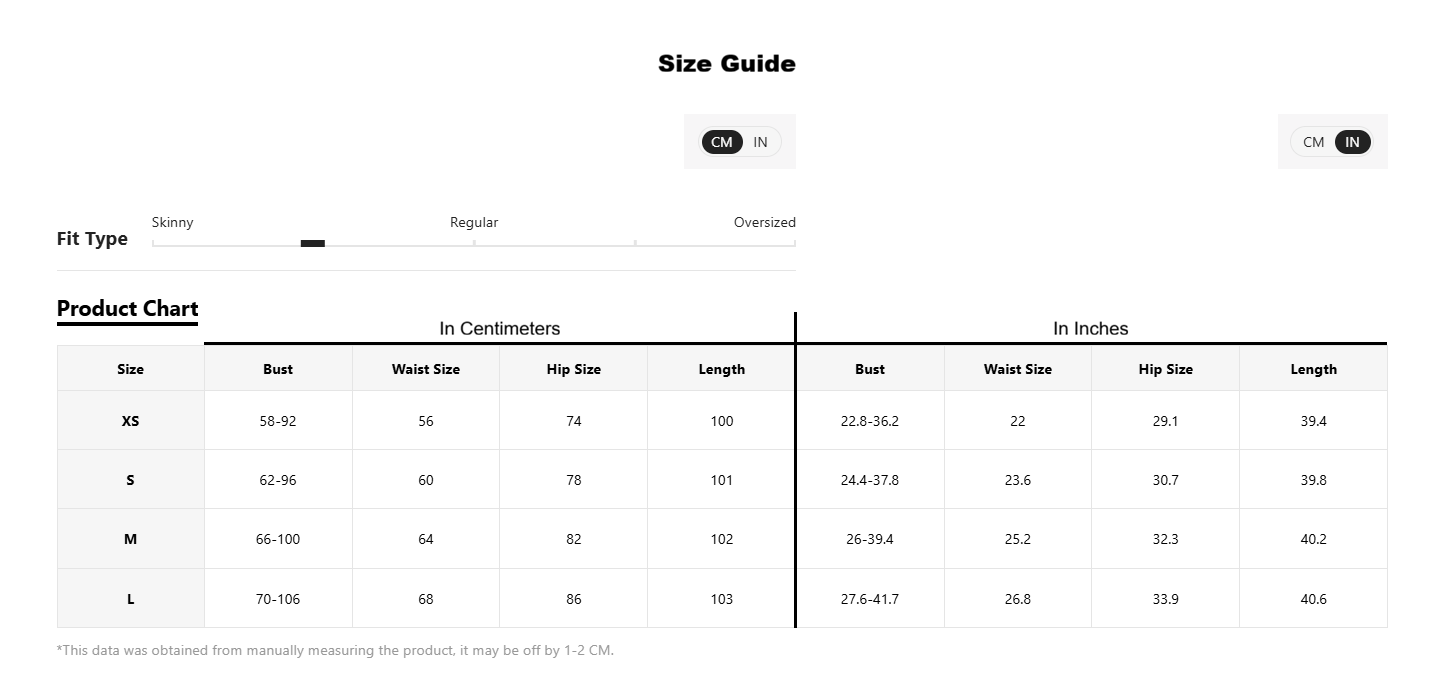Screen dimensions: 1448x699
Task: Click centimeters Bust column header
Action: [278, 369]
